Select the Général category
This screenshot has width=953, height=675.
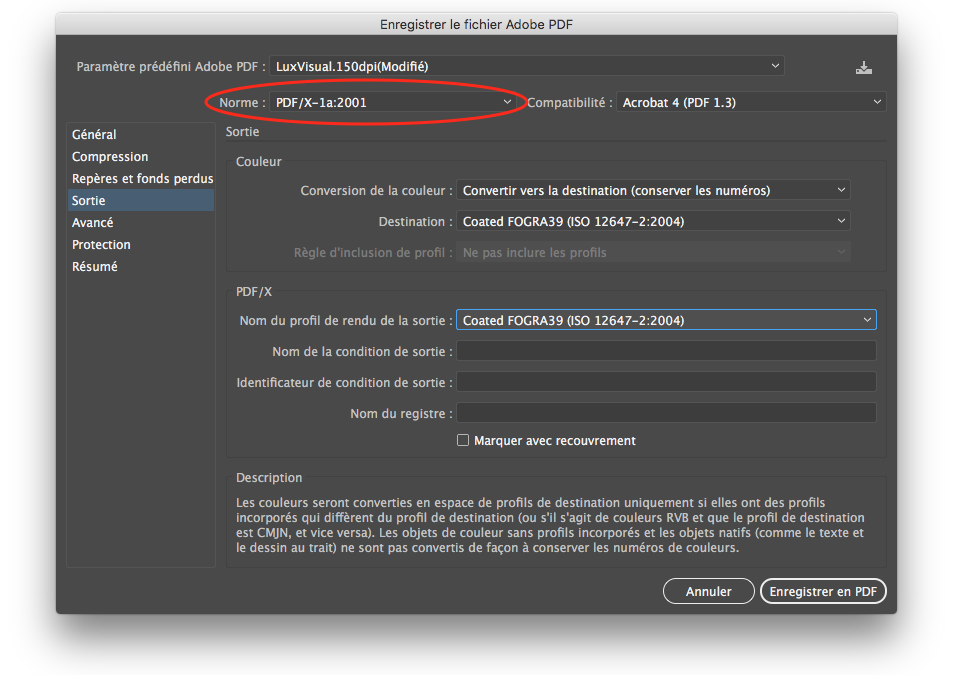(x=94, y=135)
